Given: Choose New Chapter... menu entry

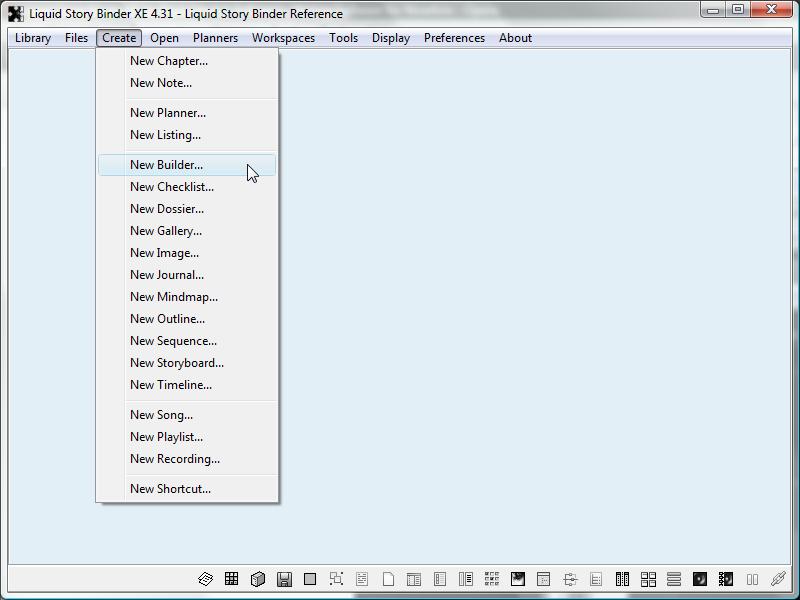Looking at the screenshot, I should (169, 61).
